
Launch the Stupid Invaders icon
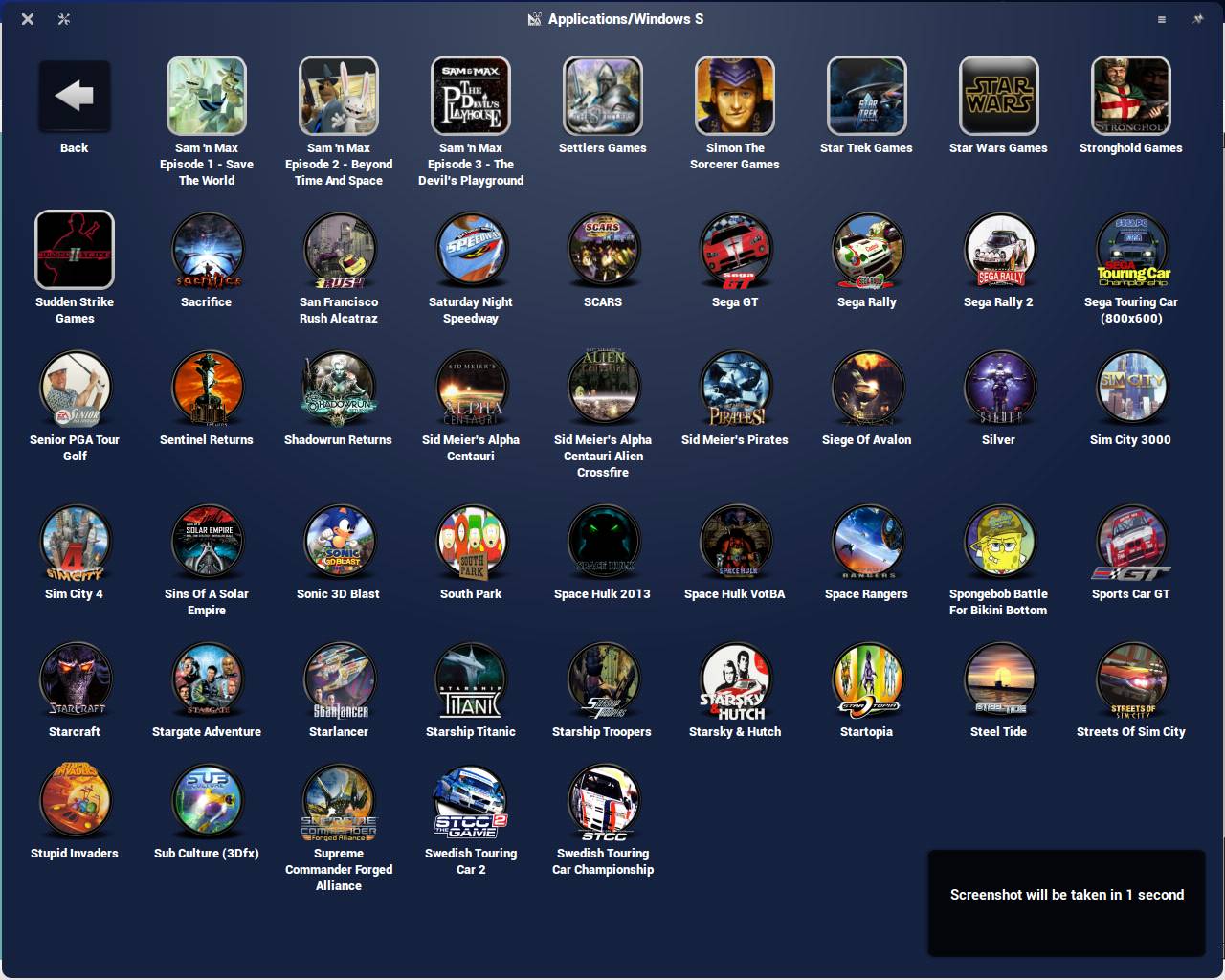75,801
